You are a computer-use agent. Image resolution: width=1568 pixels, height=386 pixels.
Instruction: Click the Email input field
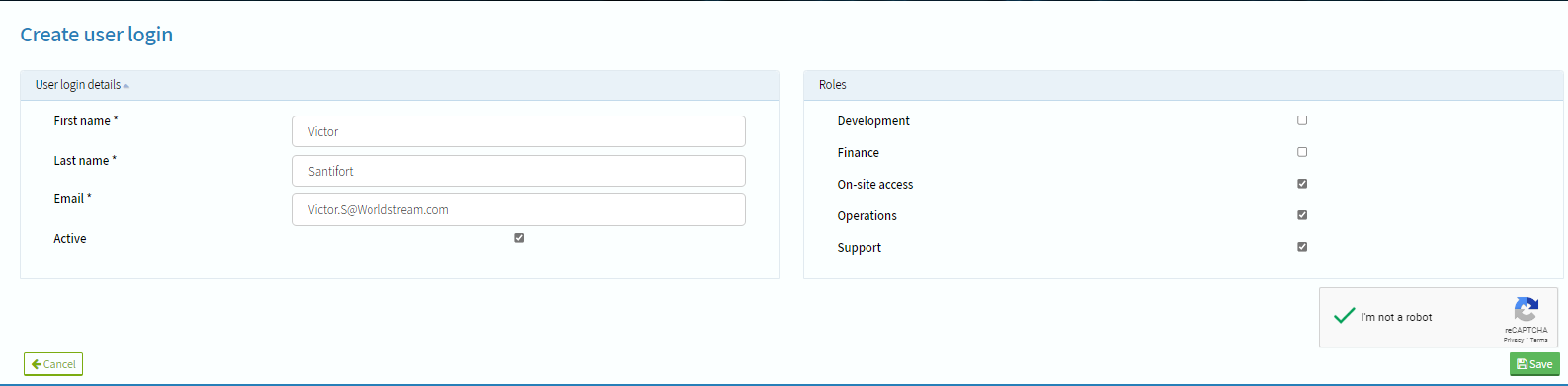[x=519, y=209]
